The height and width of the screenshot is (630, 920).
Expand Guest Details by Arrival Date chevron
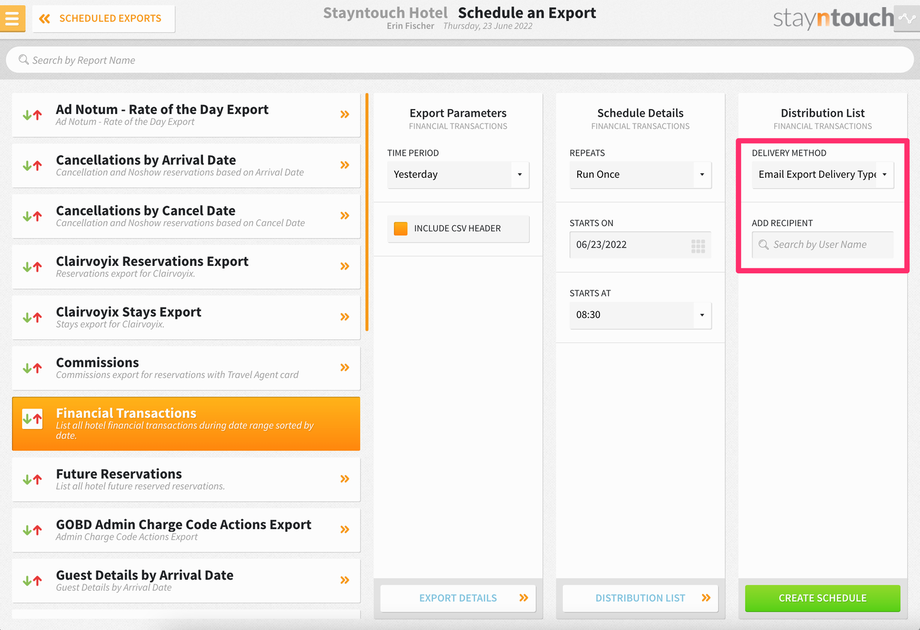pyautogui.click(x=345, y=580)
